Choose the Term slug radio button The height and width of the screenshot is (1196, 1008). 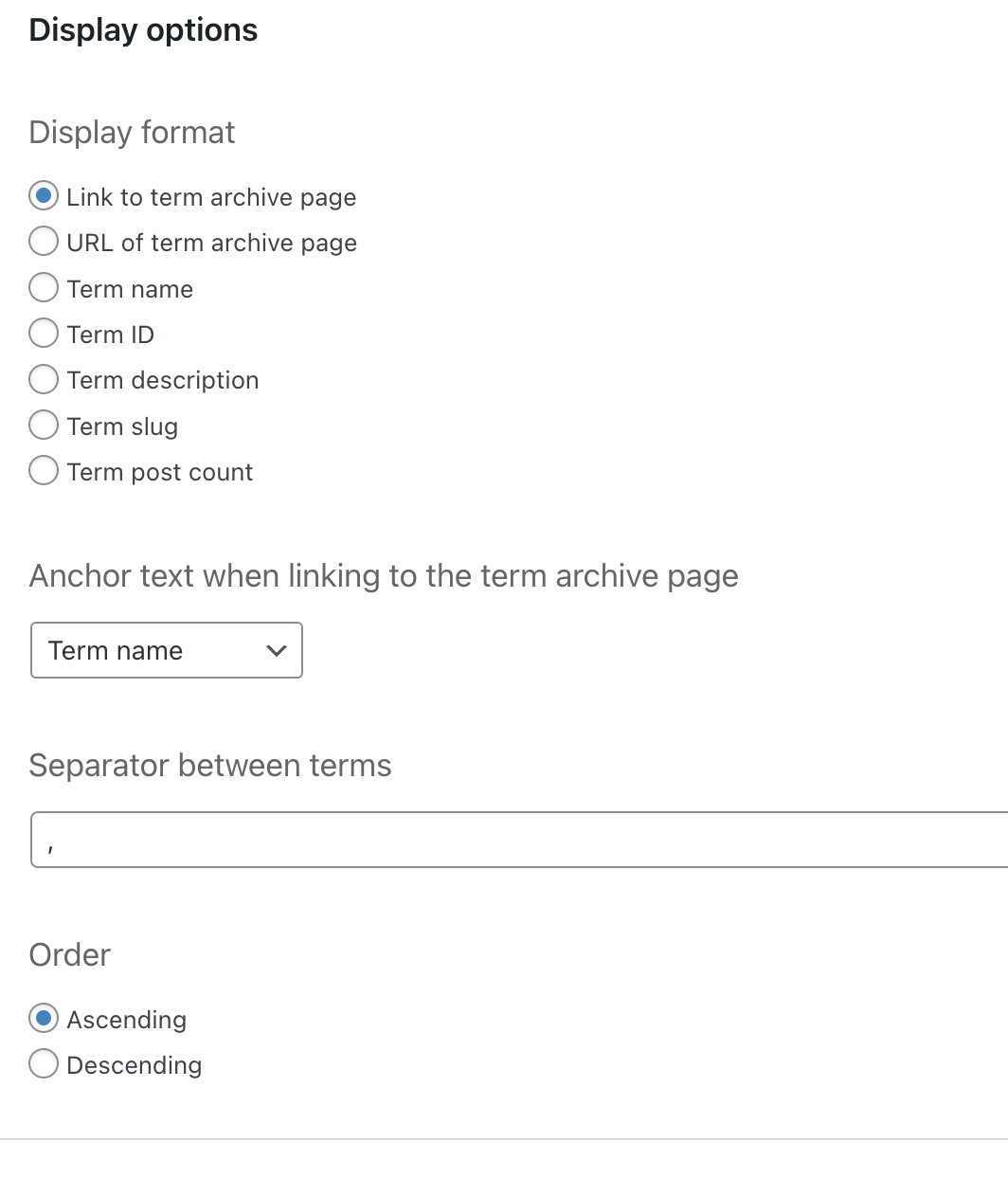(44, 425)
